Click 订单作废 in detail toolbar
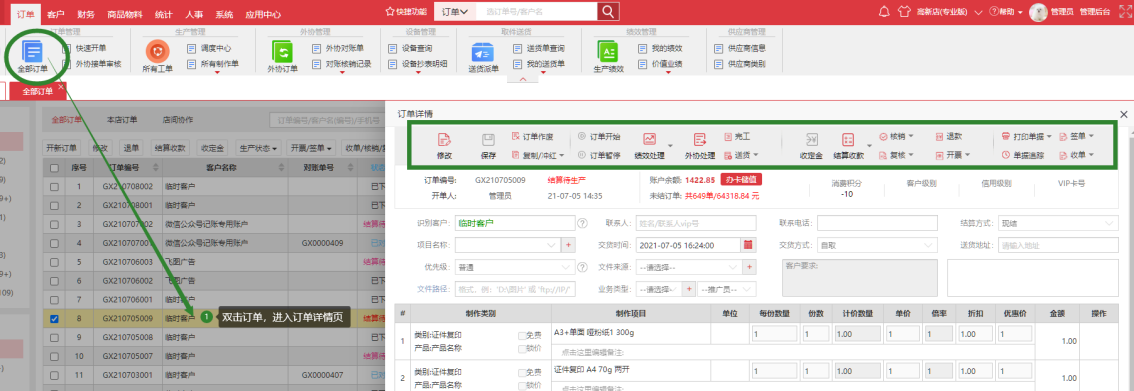 532,136
